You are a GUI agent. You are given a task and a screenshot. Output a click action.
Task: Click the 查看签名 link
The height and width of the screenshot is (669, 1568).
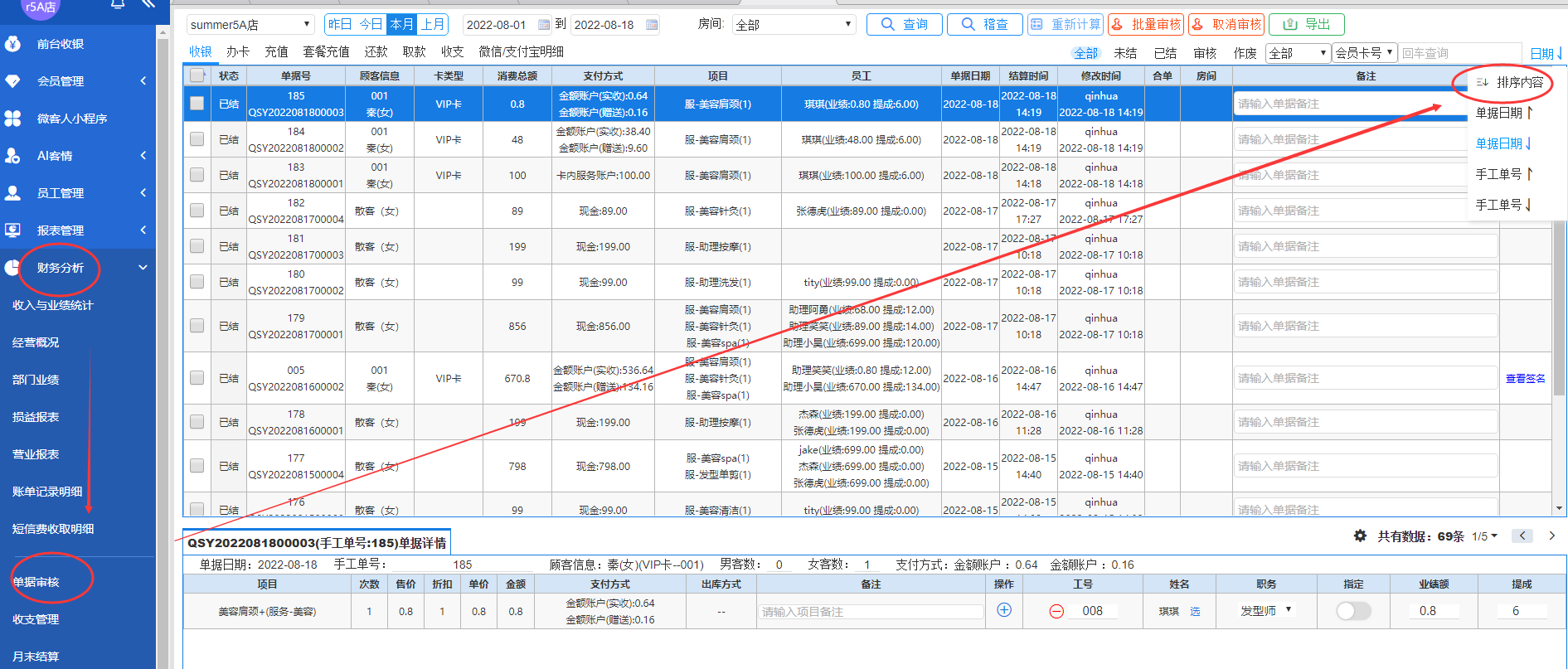[1526, 378]
